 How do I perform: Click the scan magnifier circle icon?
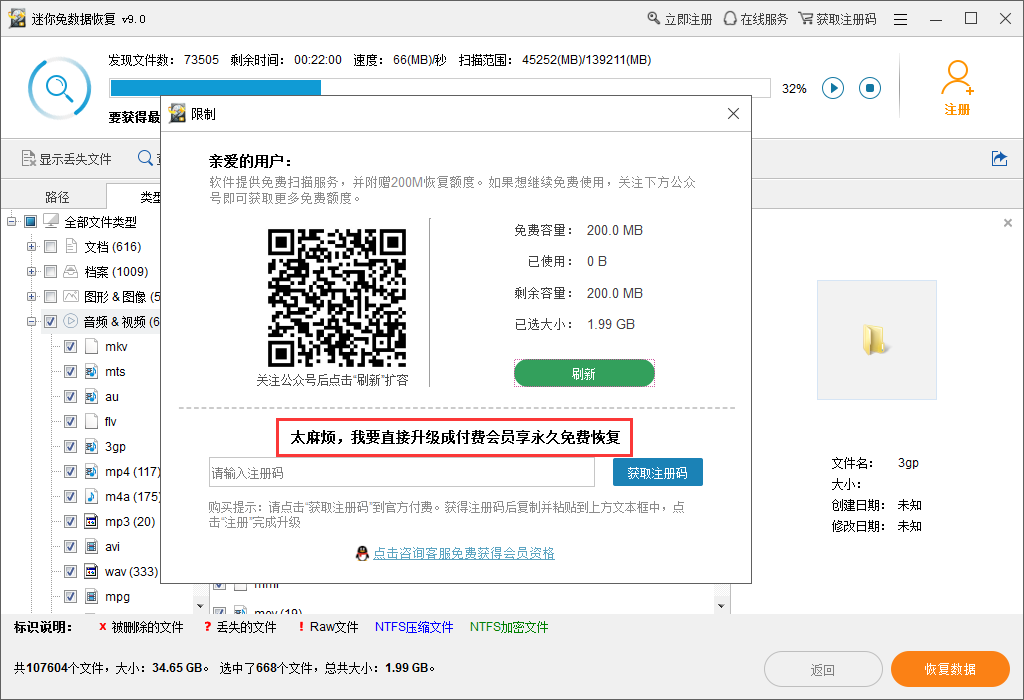click(x=59, y=88)
